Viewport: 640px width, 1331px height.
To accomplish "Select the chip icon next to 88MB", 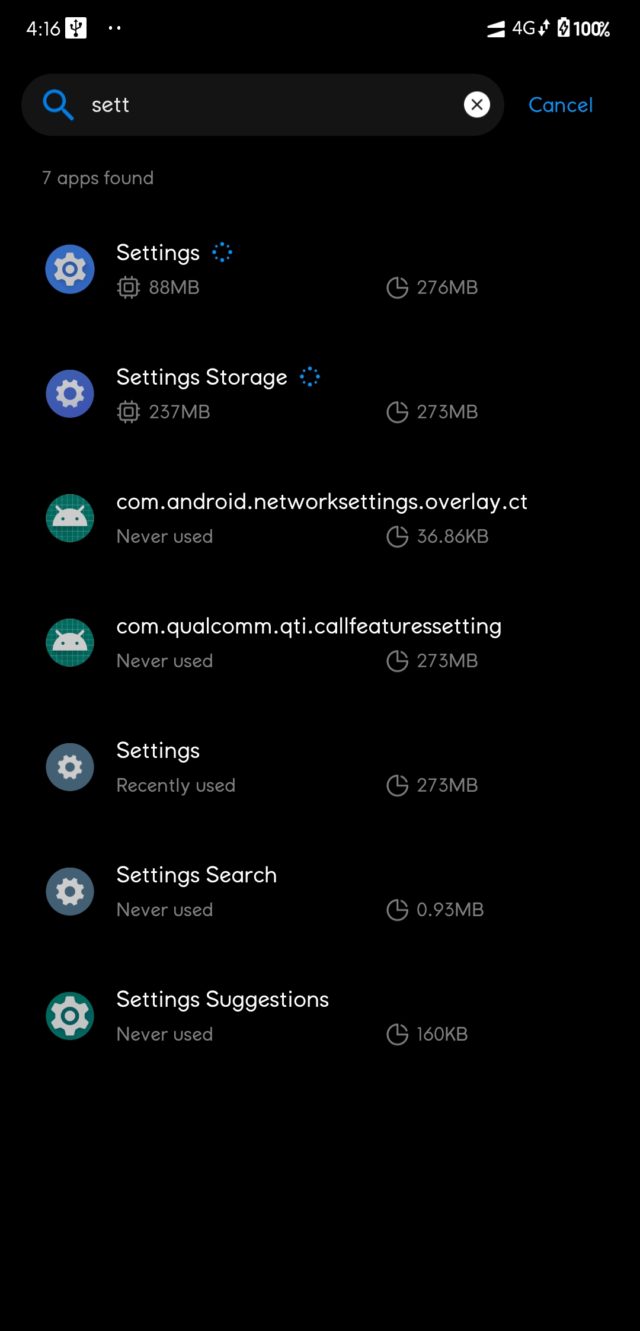I will coord(128,287).
